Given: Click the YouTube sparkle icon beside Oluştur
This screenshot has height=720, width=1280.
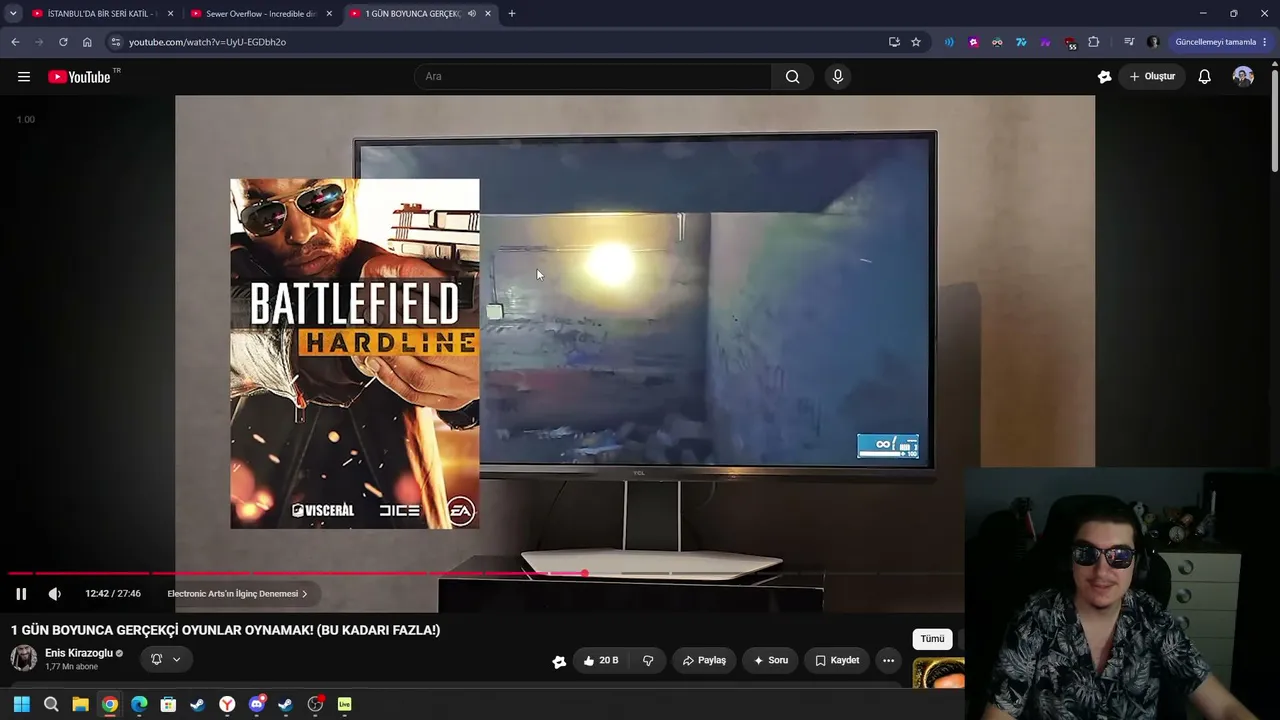Looking at the screenshot, I should pyautogui.click(x=1104, y=77).
